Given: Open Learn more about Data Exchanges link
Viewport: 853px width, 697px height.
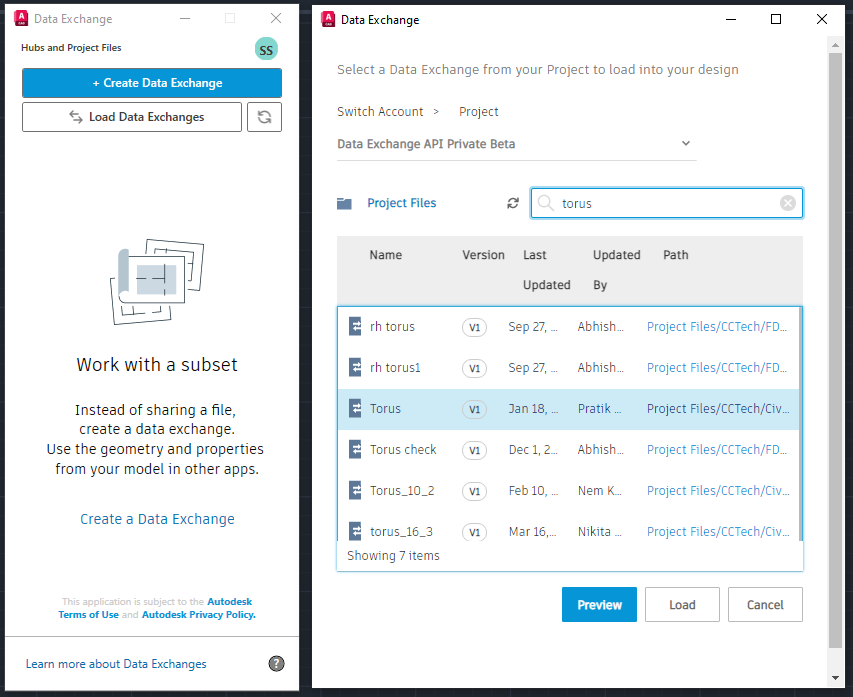Looking at the screenshot, I should pos(116,664).
